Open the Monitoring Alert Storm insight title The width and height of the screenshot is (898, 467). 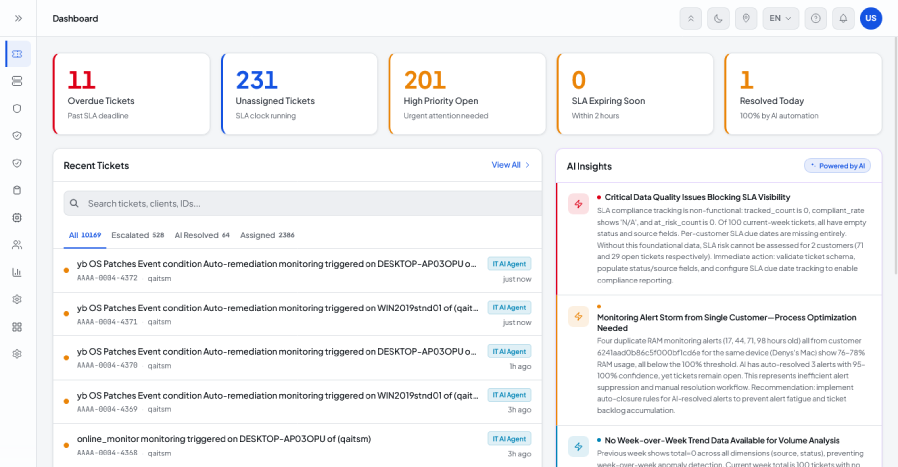(x=726, y=323)
